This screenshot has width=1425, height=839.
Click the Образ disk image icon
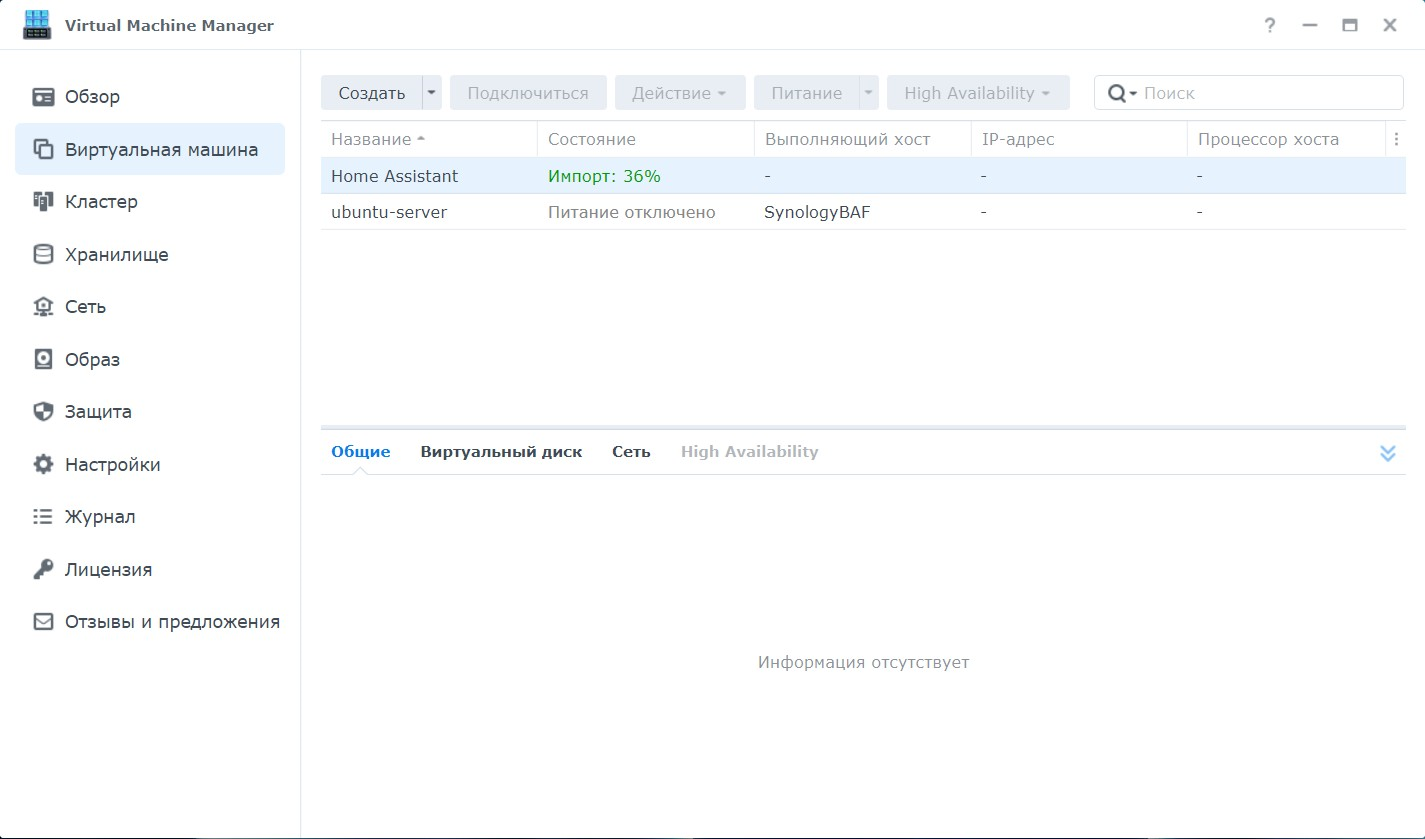coord(43,359)
